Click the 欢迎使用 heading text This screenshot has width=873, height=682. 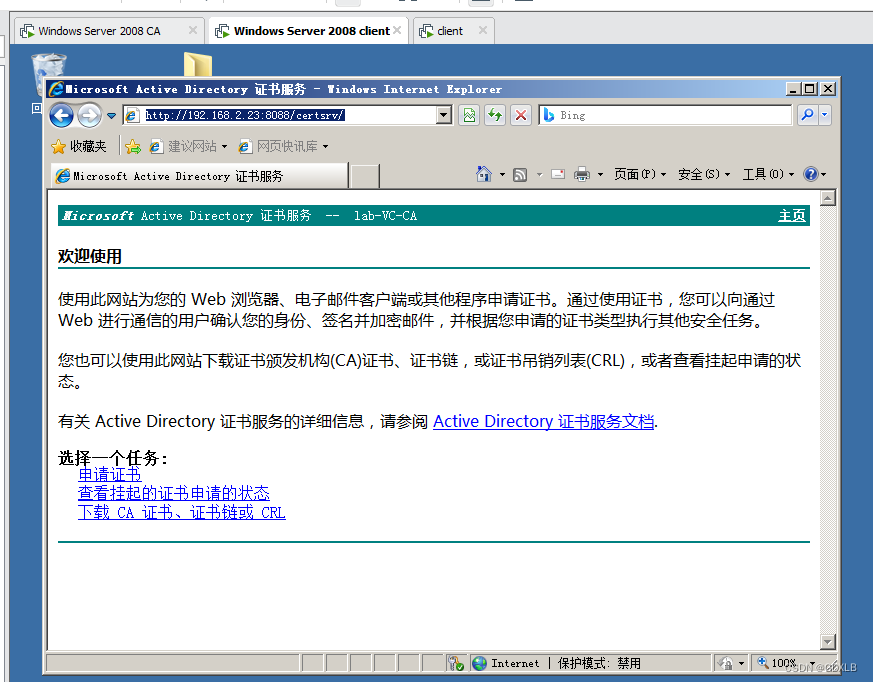pos(90,256)
